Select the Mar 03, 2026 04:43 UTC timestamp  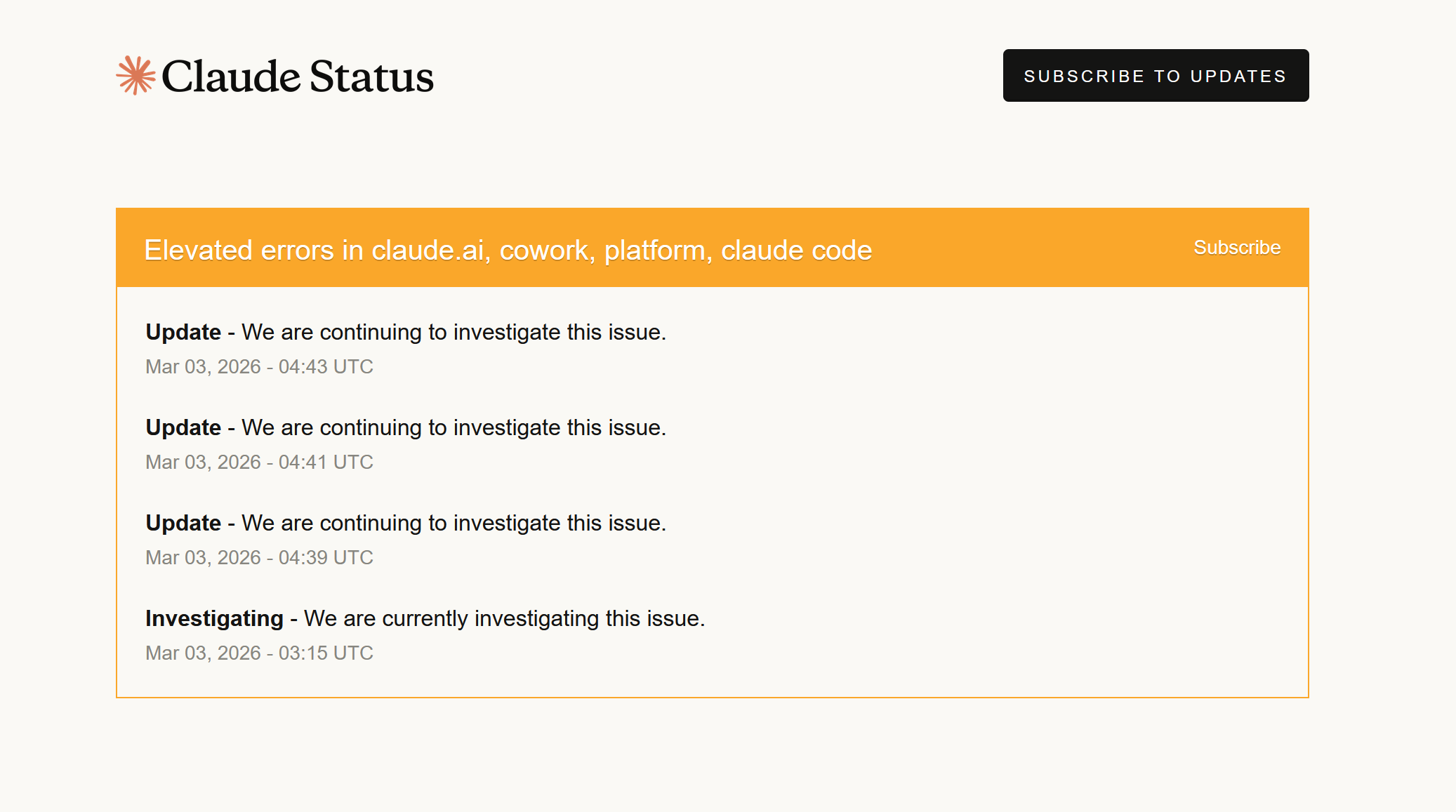pyautogui.click(x=259, y=366)
